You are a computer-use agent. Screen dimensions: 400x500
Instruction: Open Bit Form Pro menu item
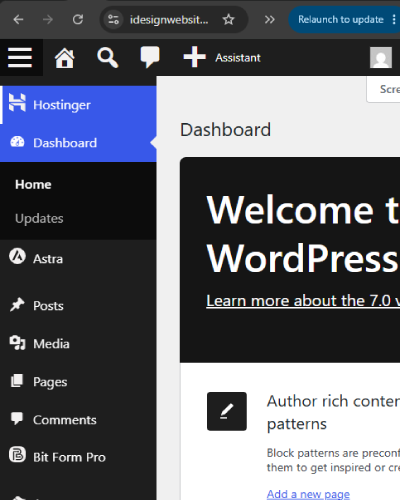point(78,457)
